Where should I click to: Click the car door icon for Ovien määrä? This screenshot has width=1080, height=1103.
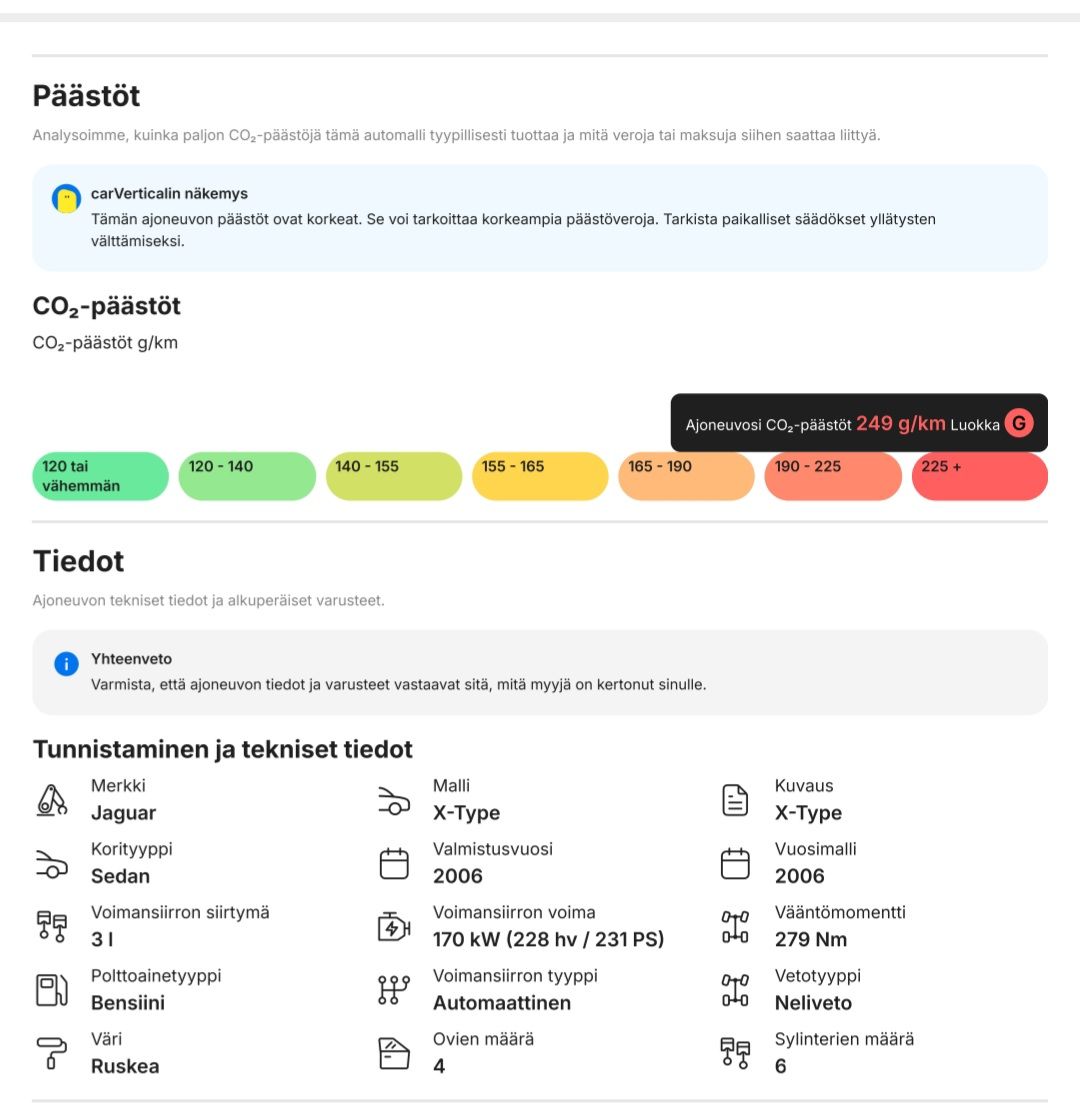(x=394, y=1053)
